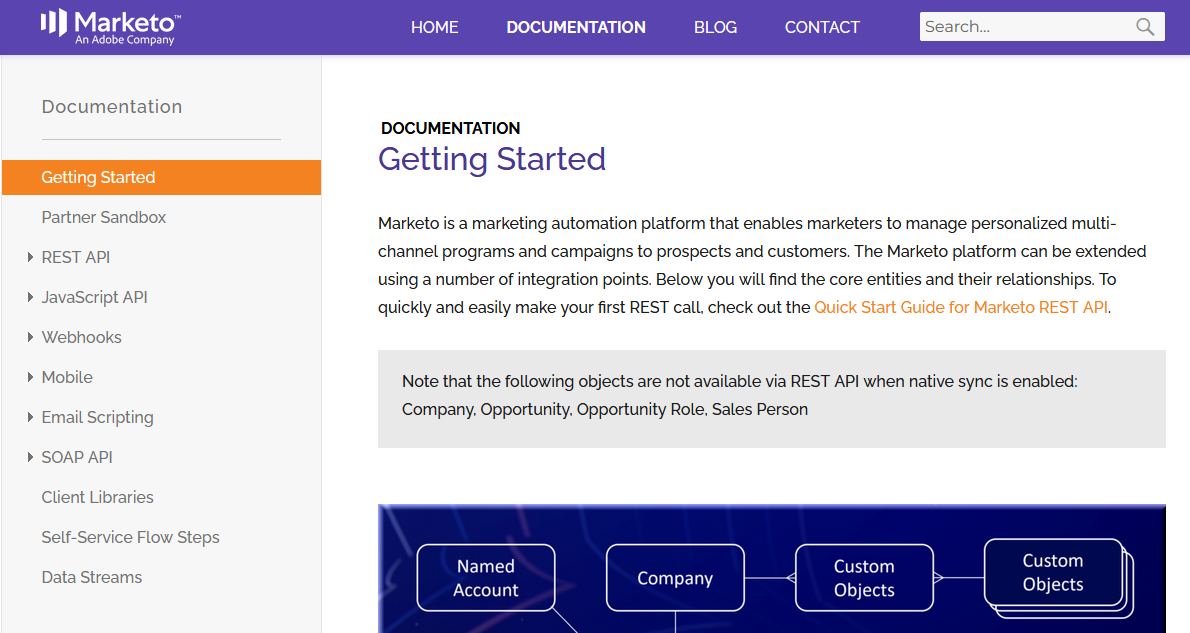1190x633 pixels.
Task: Click Named Account box in diagram
Action: coord(486,578)
